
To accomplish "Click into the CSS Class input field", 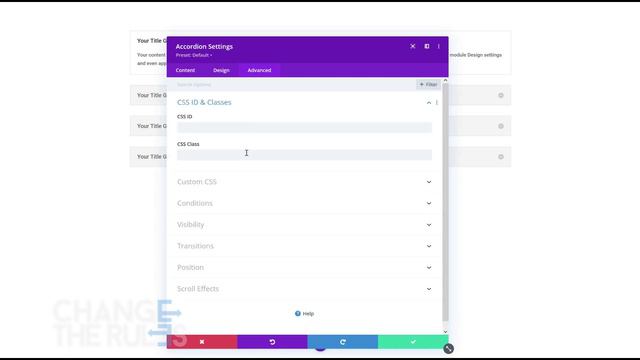I will tap(304, 155).
